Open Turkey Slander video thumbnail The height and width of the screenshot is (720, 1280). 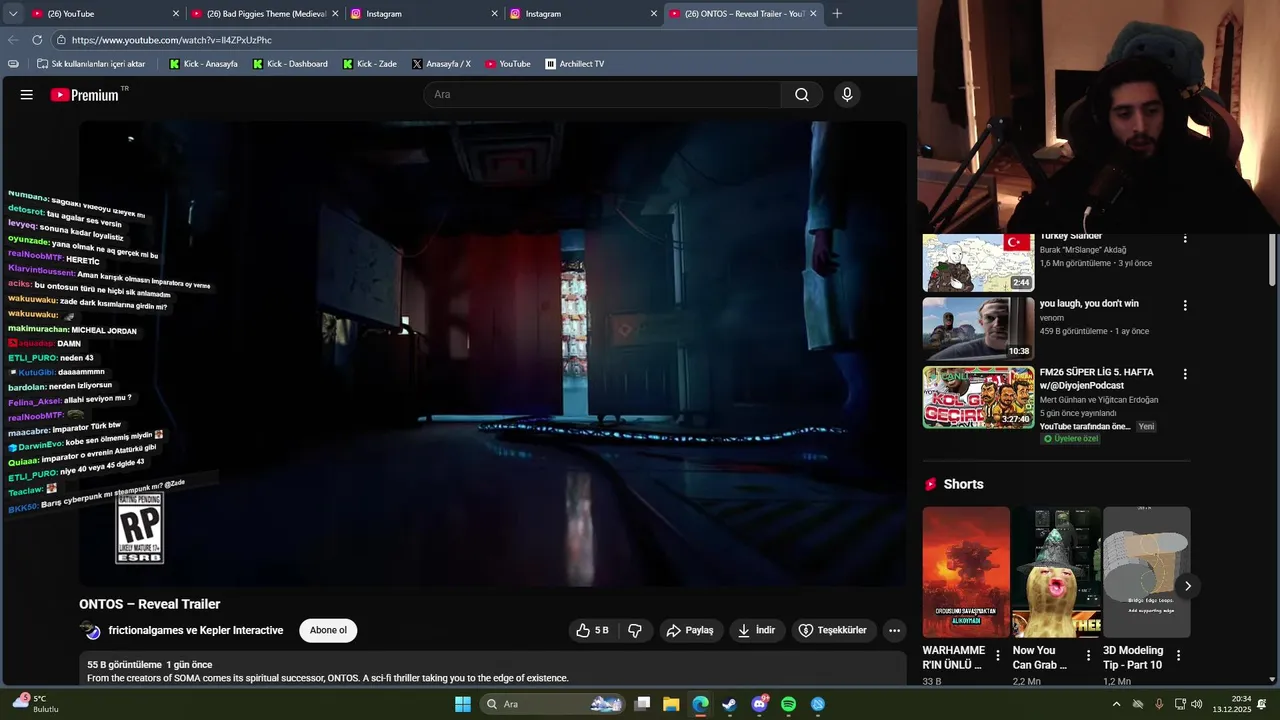pos(978,262)
